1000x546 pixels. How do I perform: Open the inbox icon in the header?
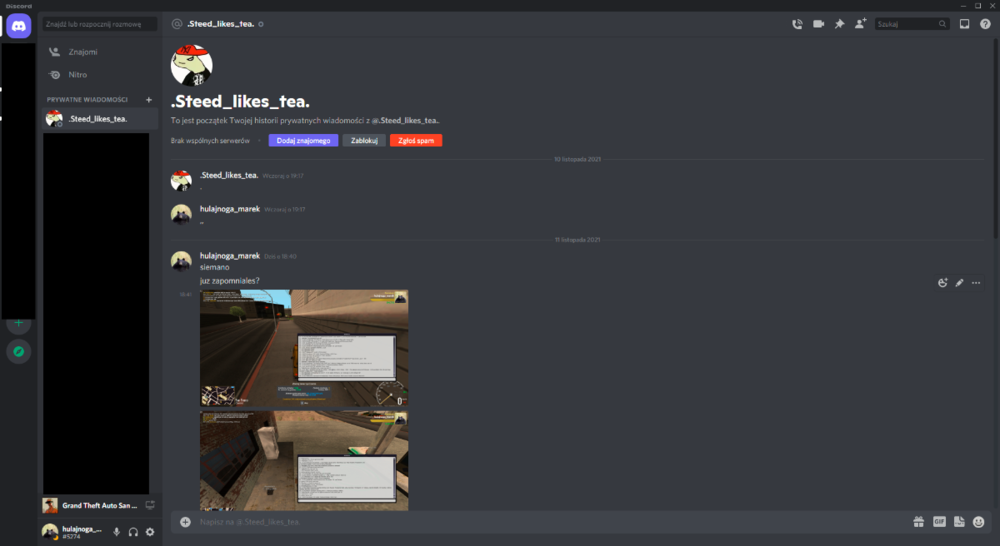(964, 24)
